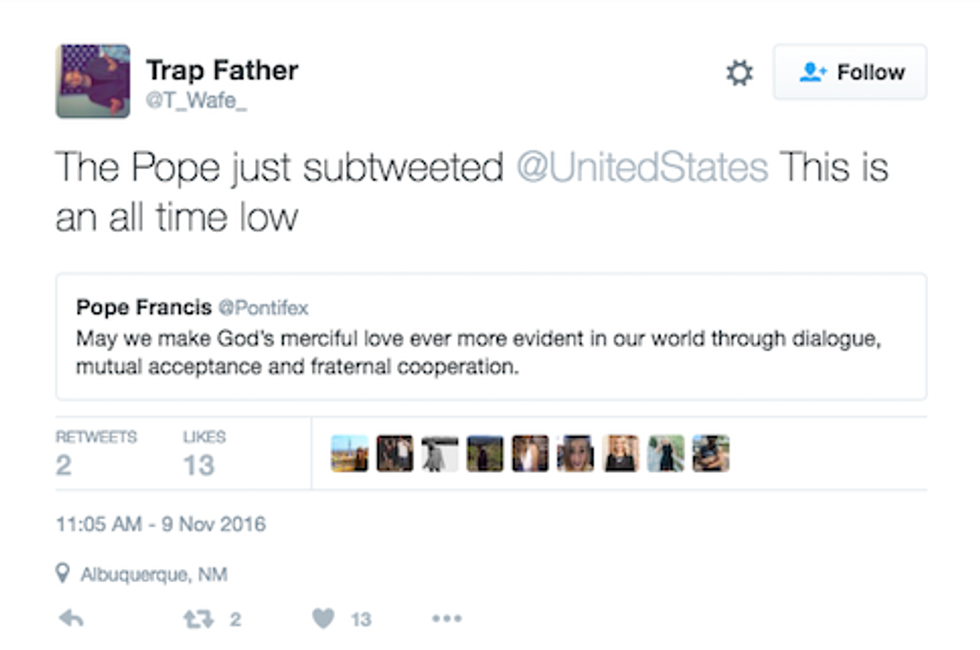Like the tweet with the heart icon

pyautogui.click(x=323, y=619)
